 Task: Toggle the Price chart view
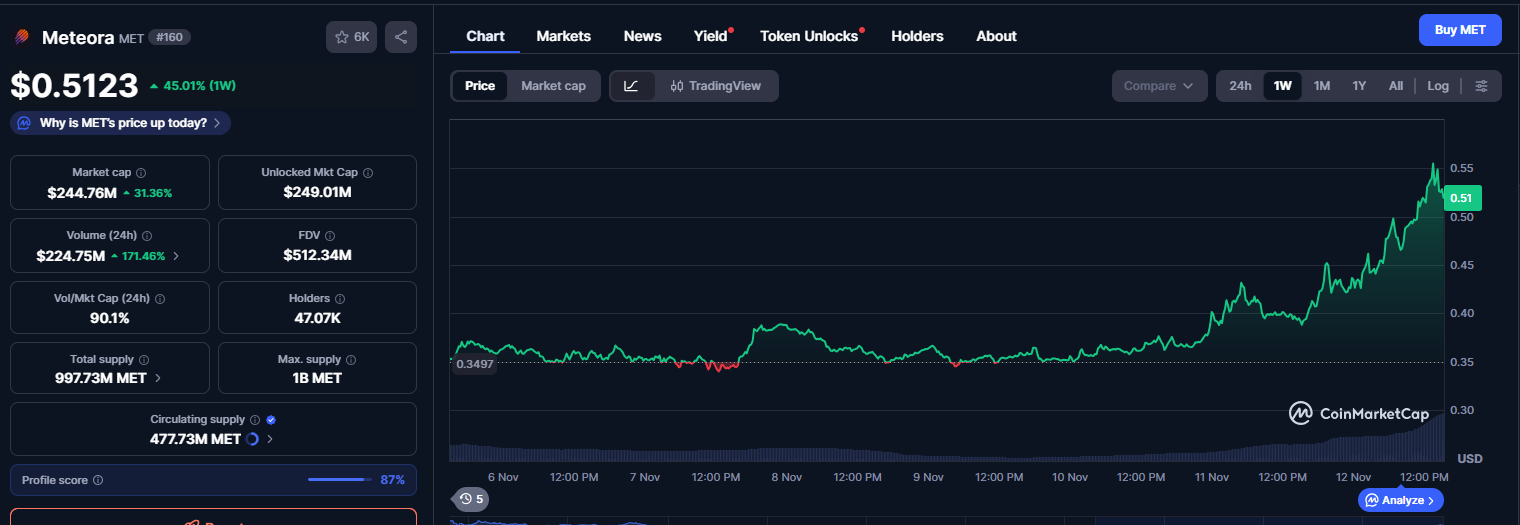coord(480,86)
